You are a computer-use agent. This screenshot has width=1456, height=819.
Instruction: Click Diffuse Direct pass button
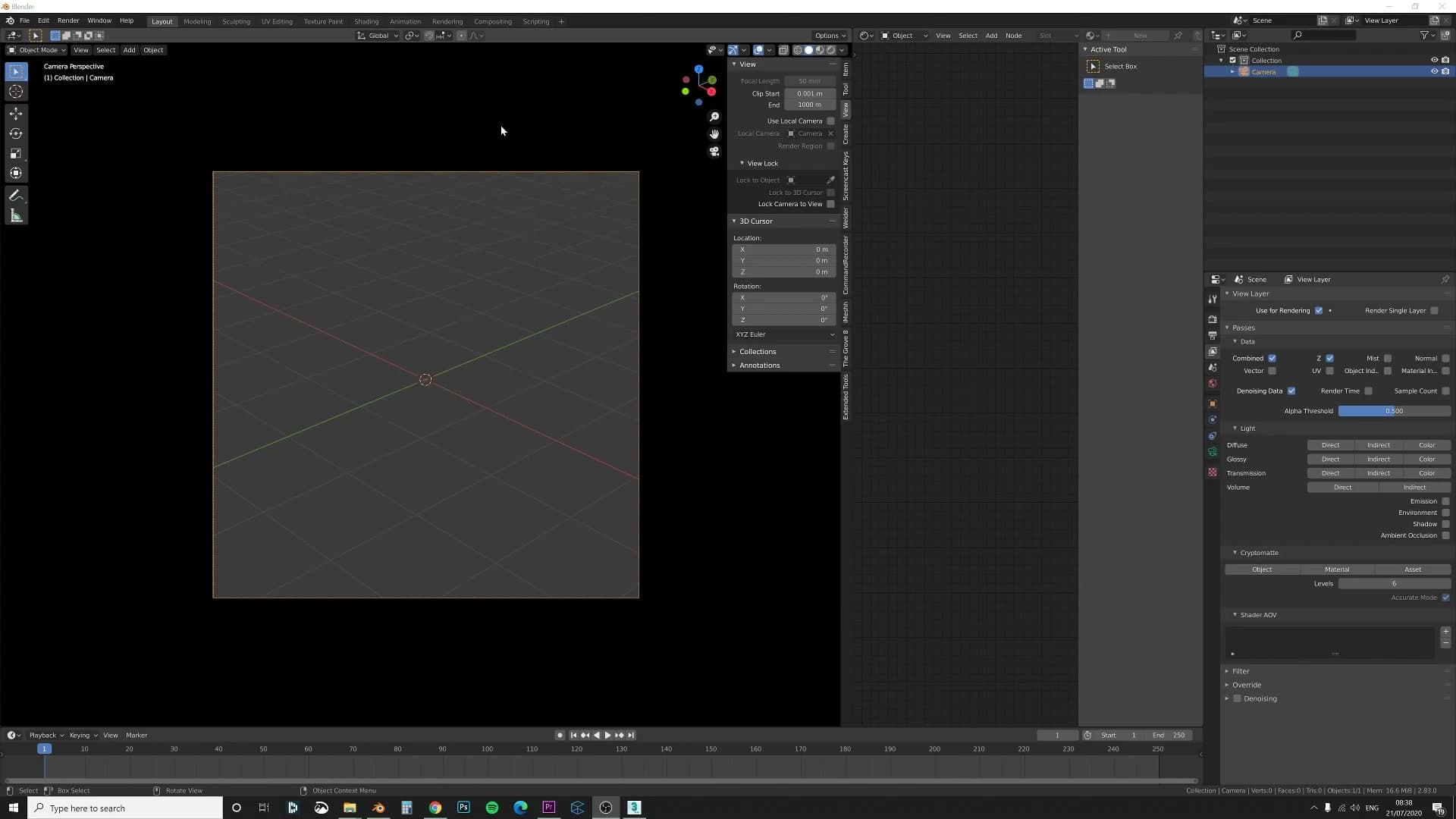tap(1331, 445)
